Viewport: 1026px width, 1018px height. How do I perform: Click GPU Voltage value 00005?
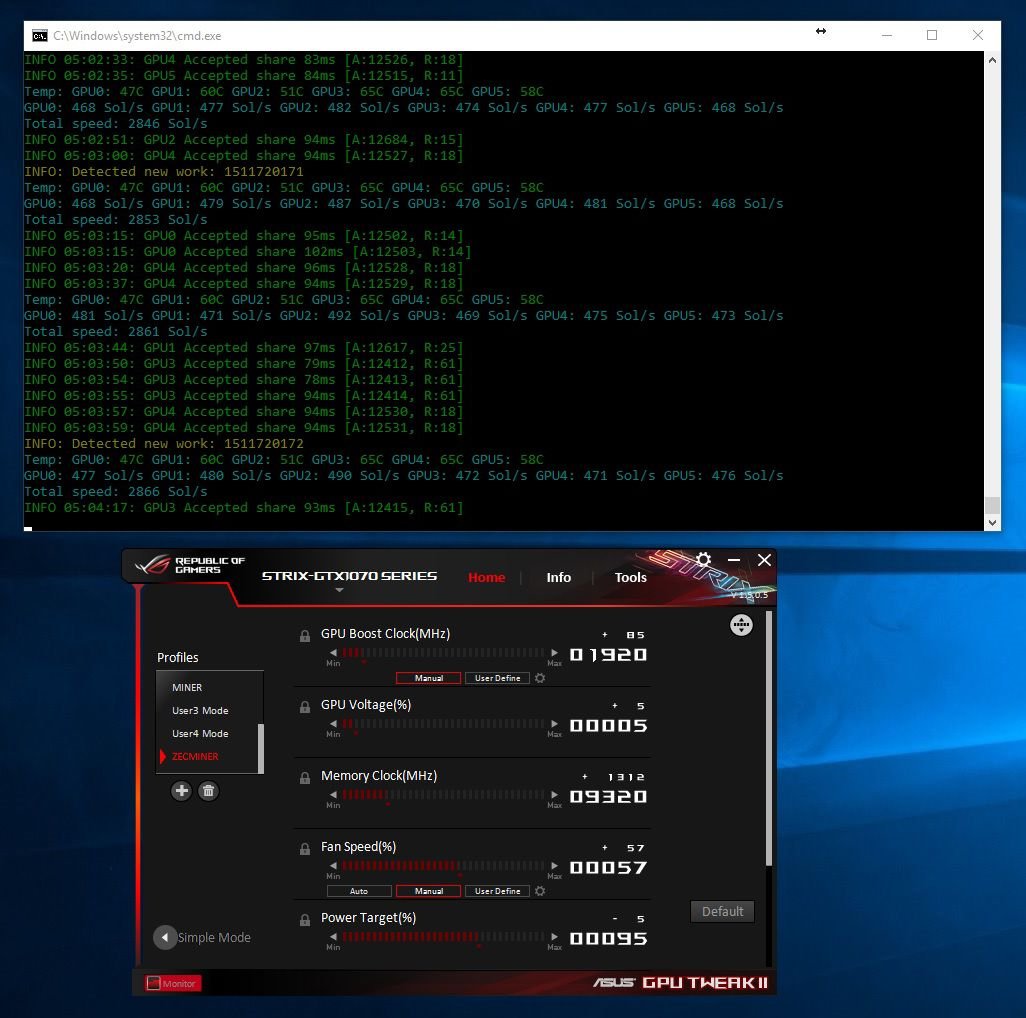point(609,726)
